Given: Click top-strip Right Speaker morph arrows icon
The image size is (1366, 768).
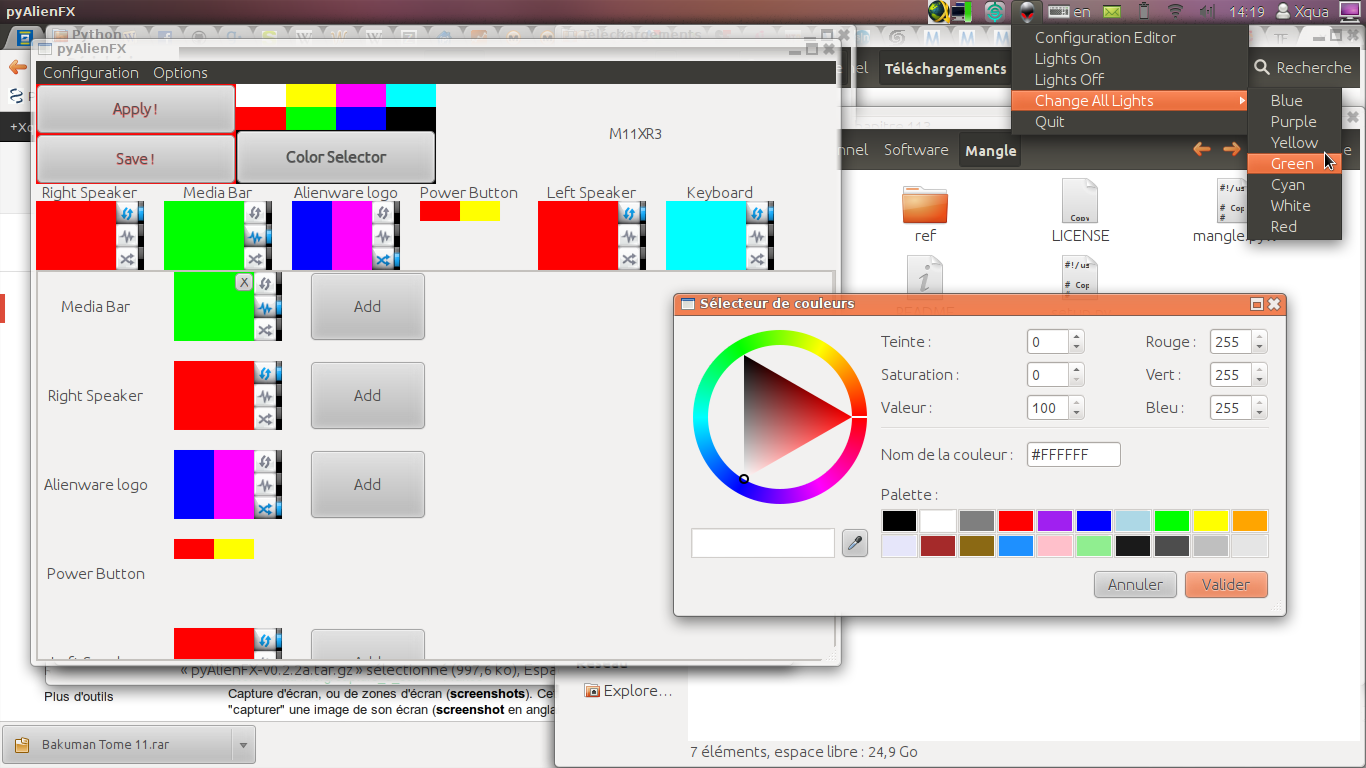Looking at the screenshot, I should coord(127,213).
